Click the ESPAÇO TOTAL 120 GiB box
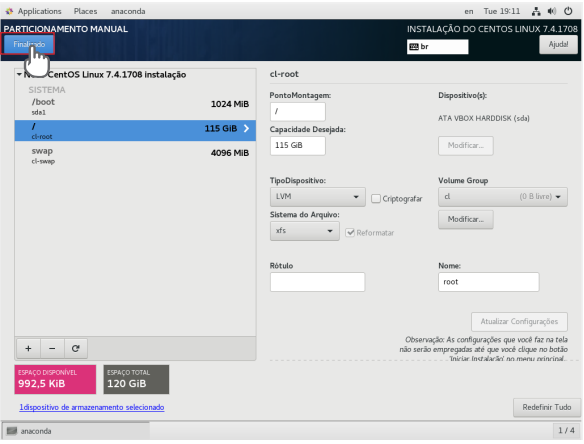 (x=136, y=379)
